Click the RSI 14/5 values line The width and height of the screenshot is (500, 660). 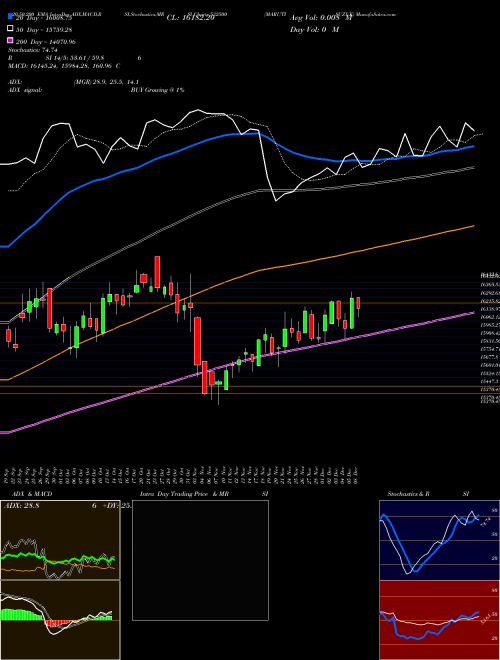coord(74,58)
